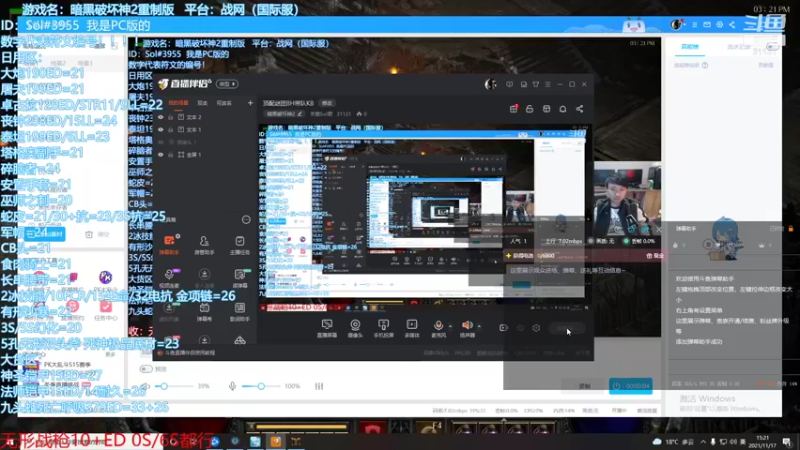Click the share icon in companion toolbar
Screen dimensions: 800x450
580,109
